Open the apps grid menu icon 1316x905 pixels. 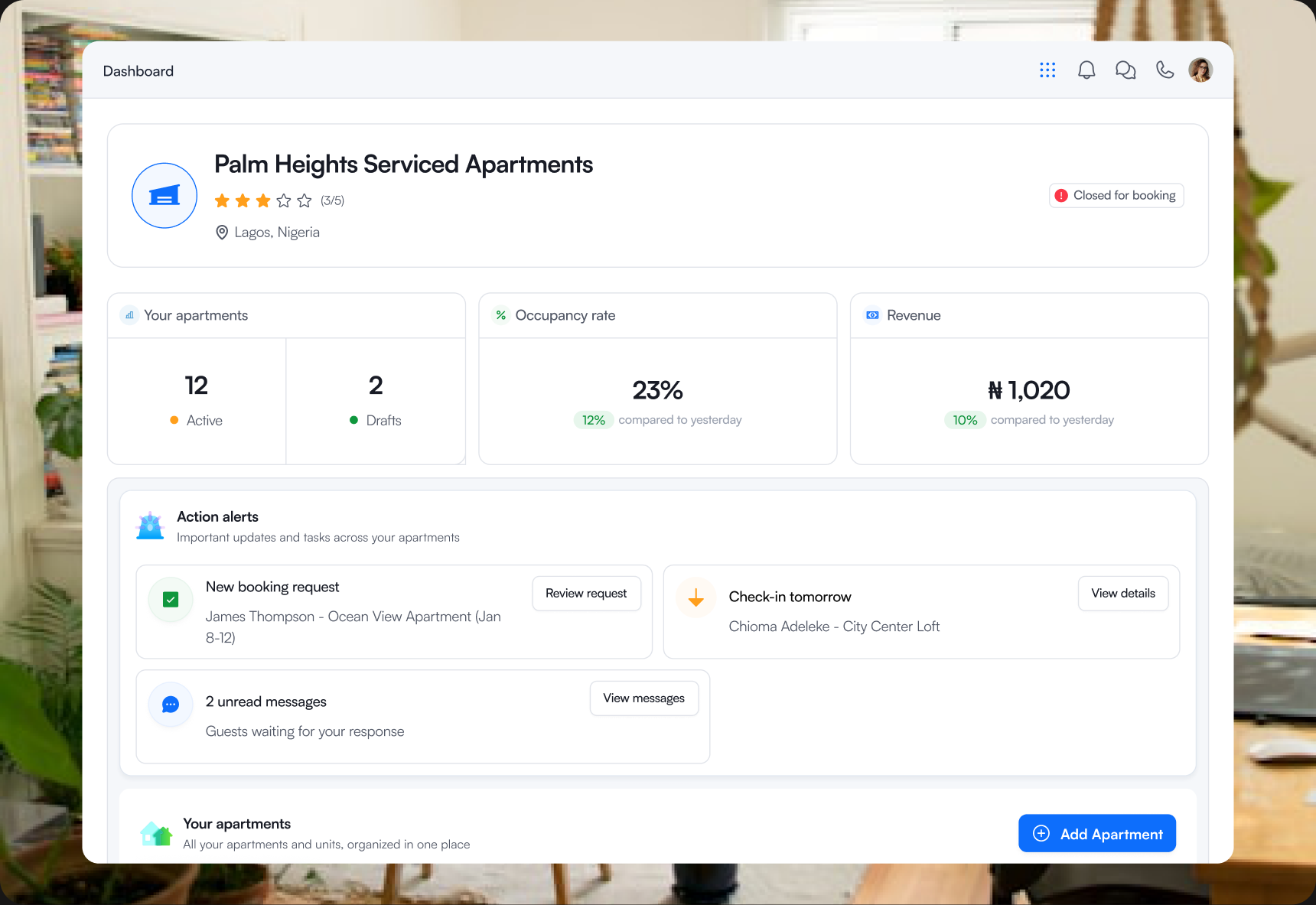click(x=1047, y=70)
